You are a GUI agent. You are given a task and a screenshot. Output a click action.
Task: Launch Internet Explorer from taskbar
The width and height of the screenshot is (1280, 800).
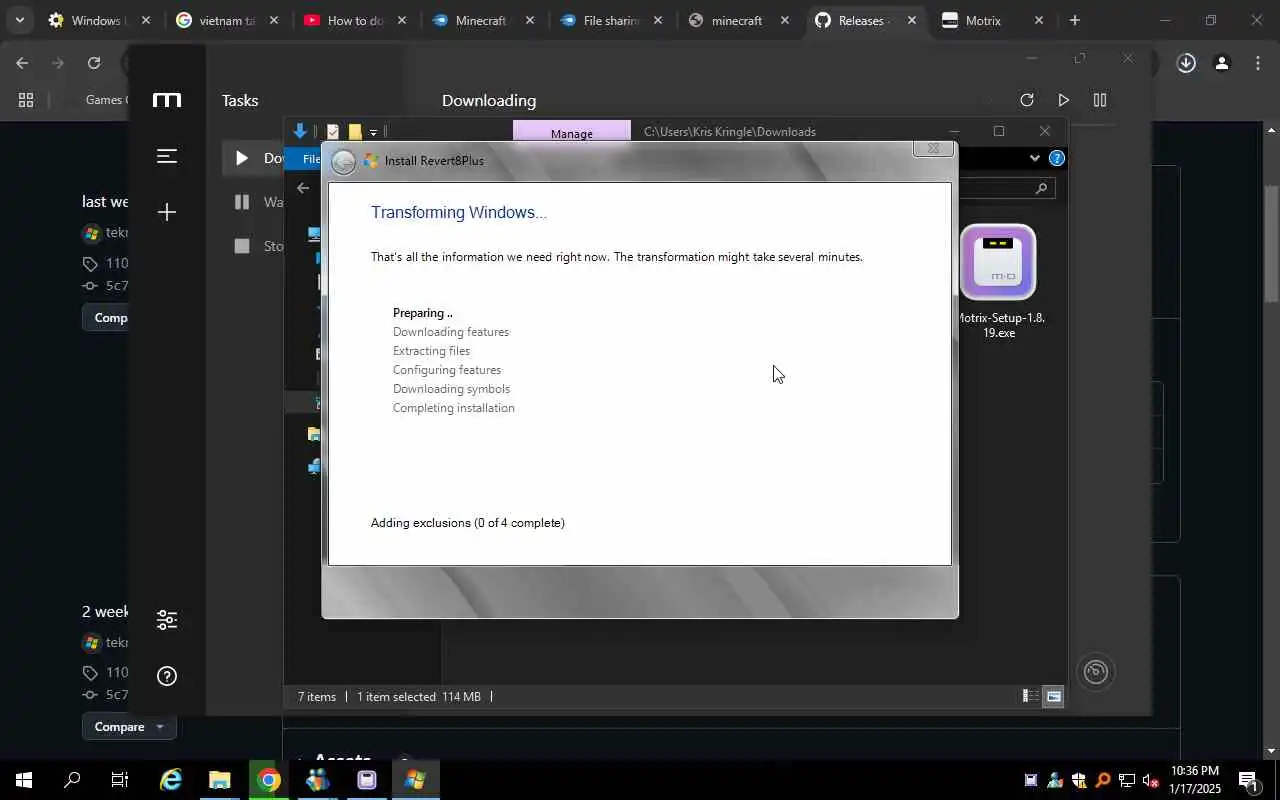[171, 780]
